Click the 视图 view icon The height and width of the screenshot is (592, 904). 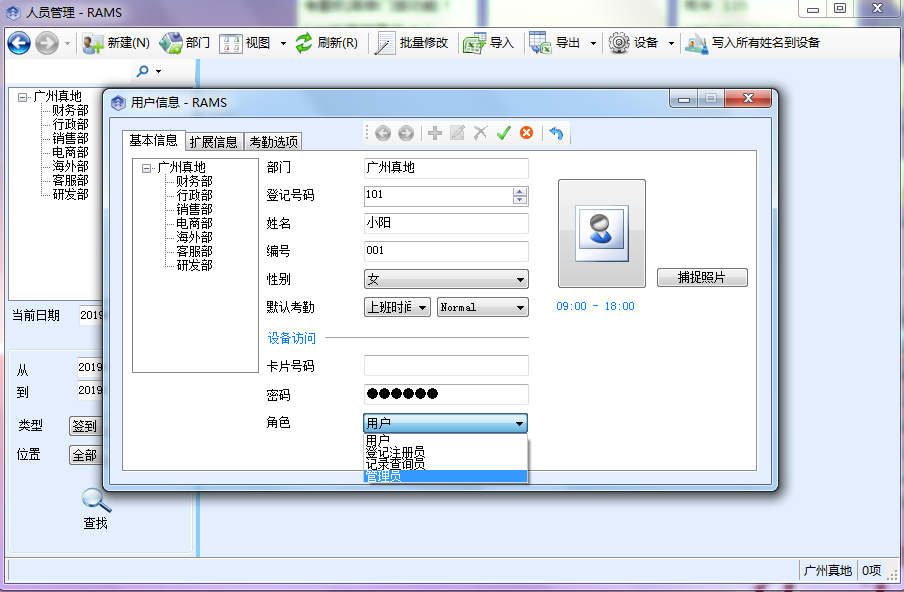tap(231, 43)
